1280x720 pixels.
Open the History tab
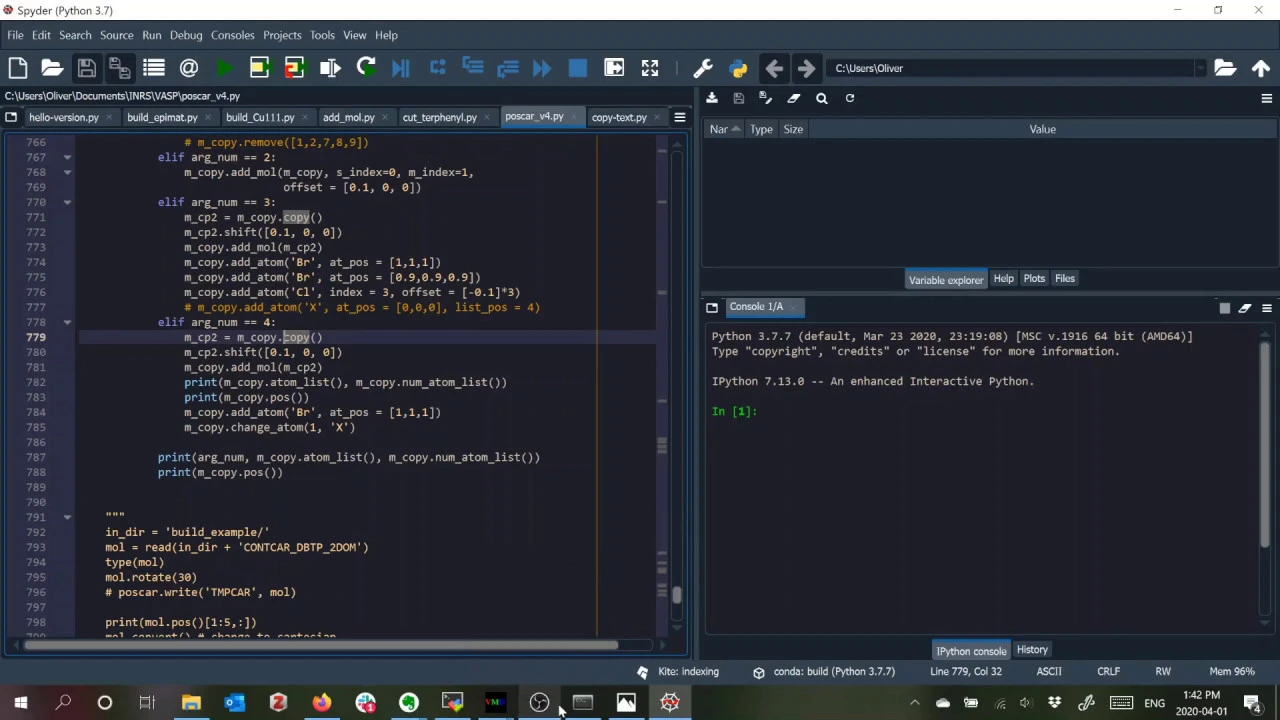(1032, 650)
